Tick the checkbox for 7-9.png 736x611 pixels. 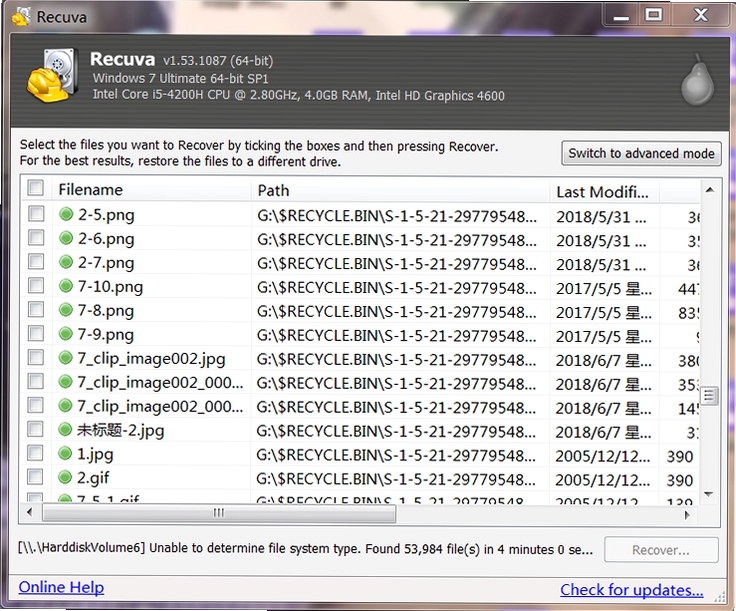coord(36,333)
